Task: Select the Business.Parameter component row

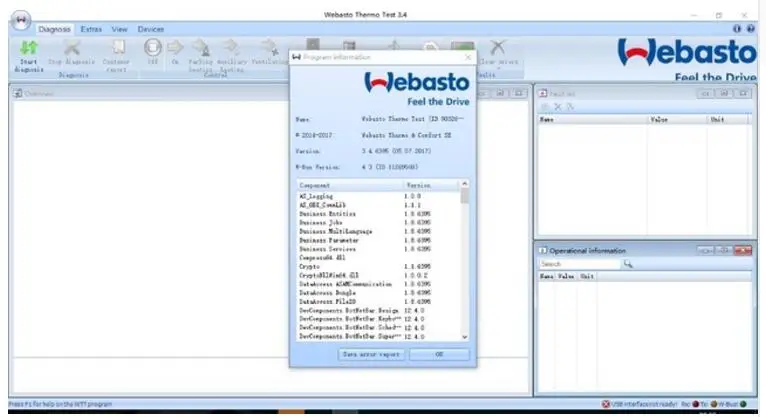Action: point(379,240)
